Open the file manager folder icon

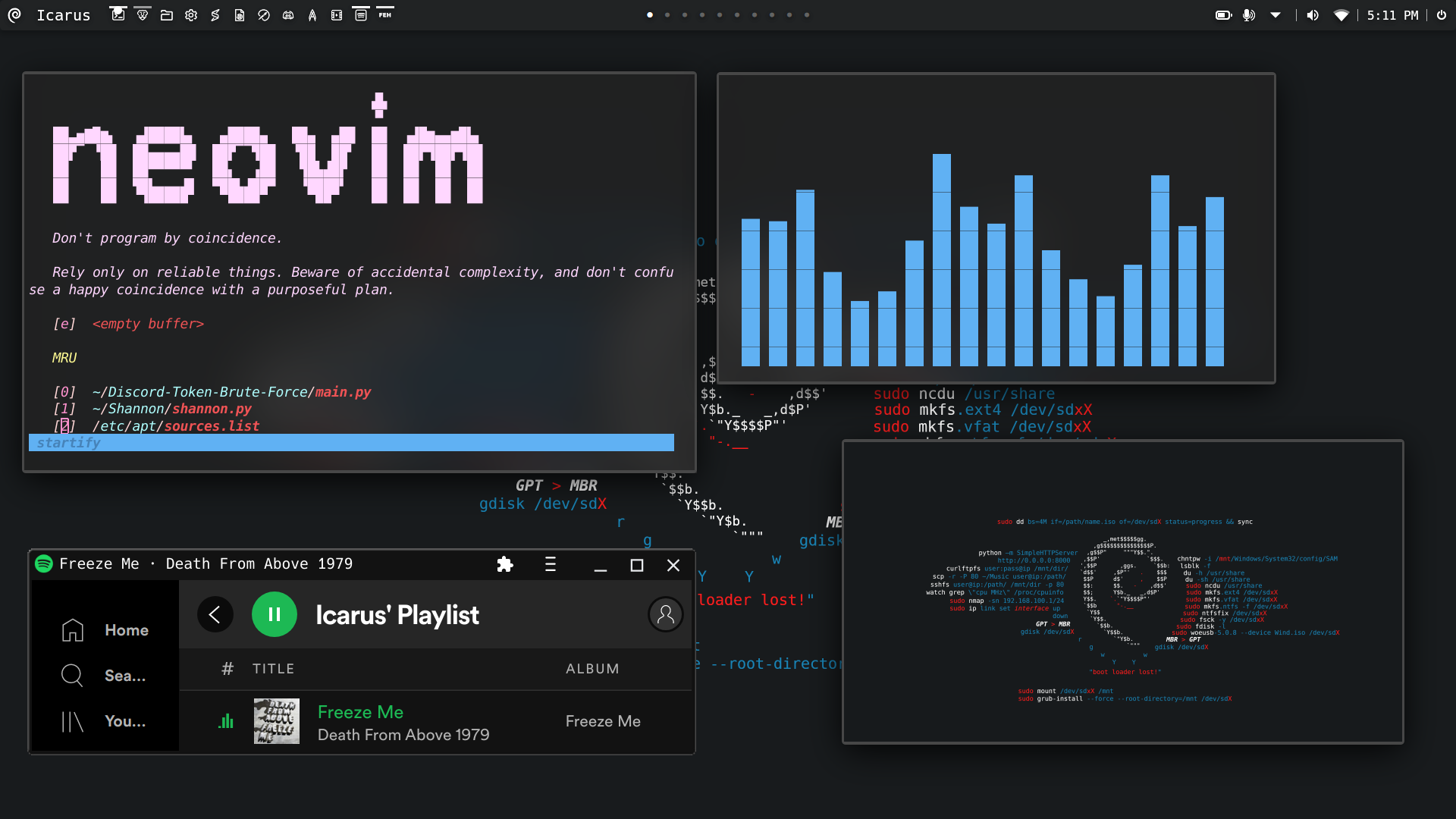(x=167, y=14)
